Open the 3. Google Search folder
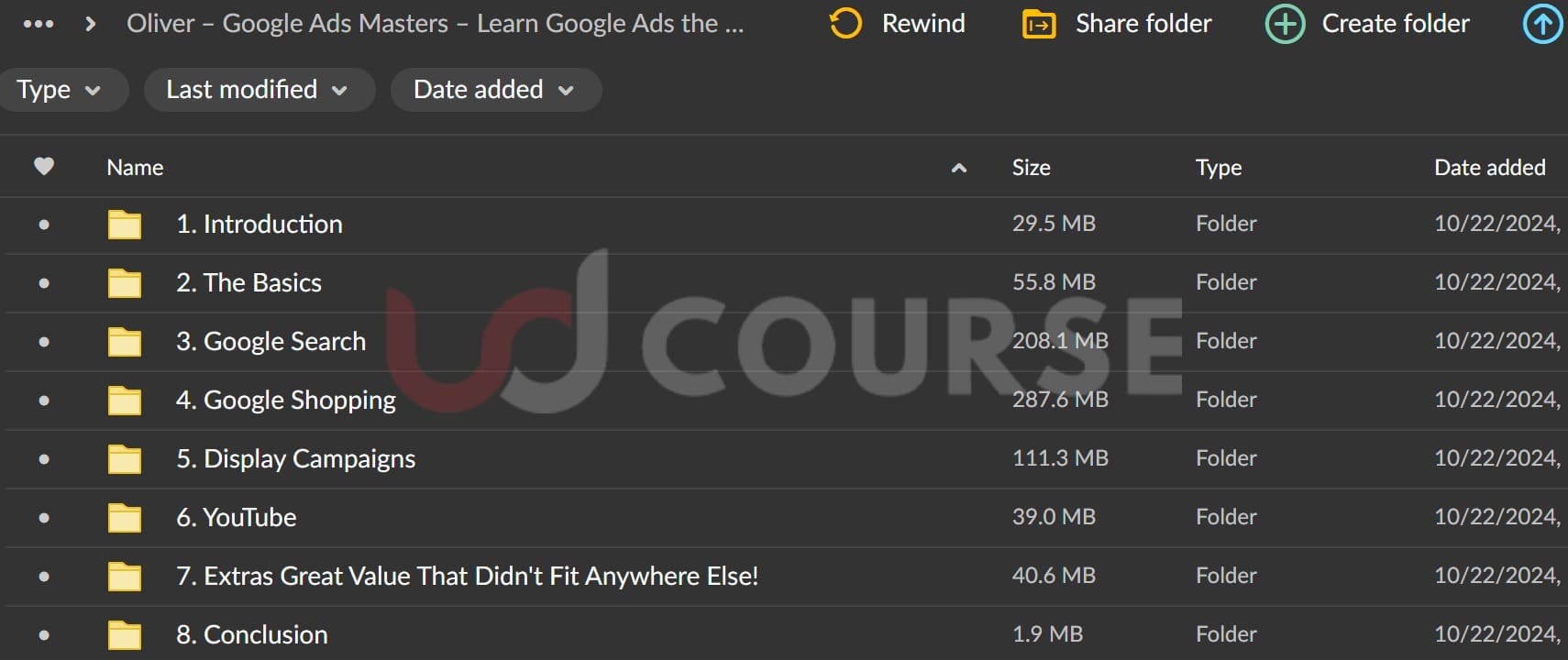Viewport: 1568px width, 660px height. [271, 342]
